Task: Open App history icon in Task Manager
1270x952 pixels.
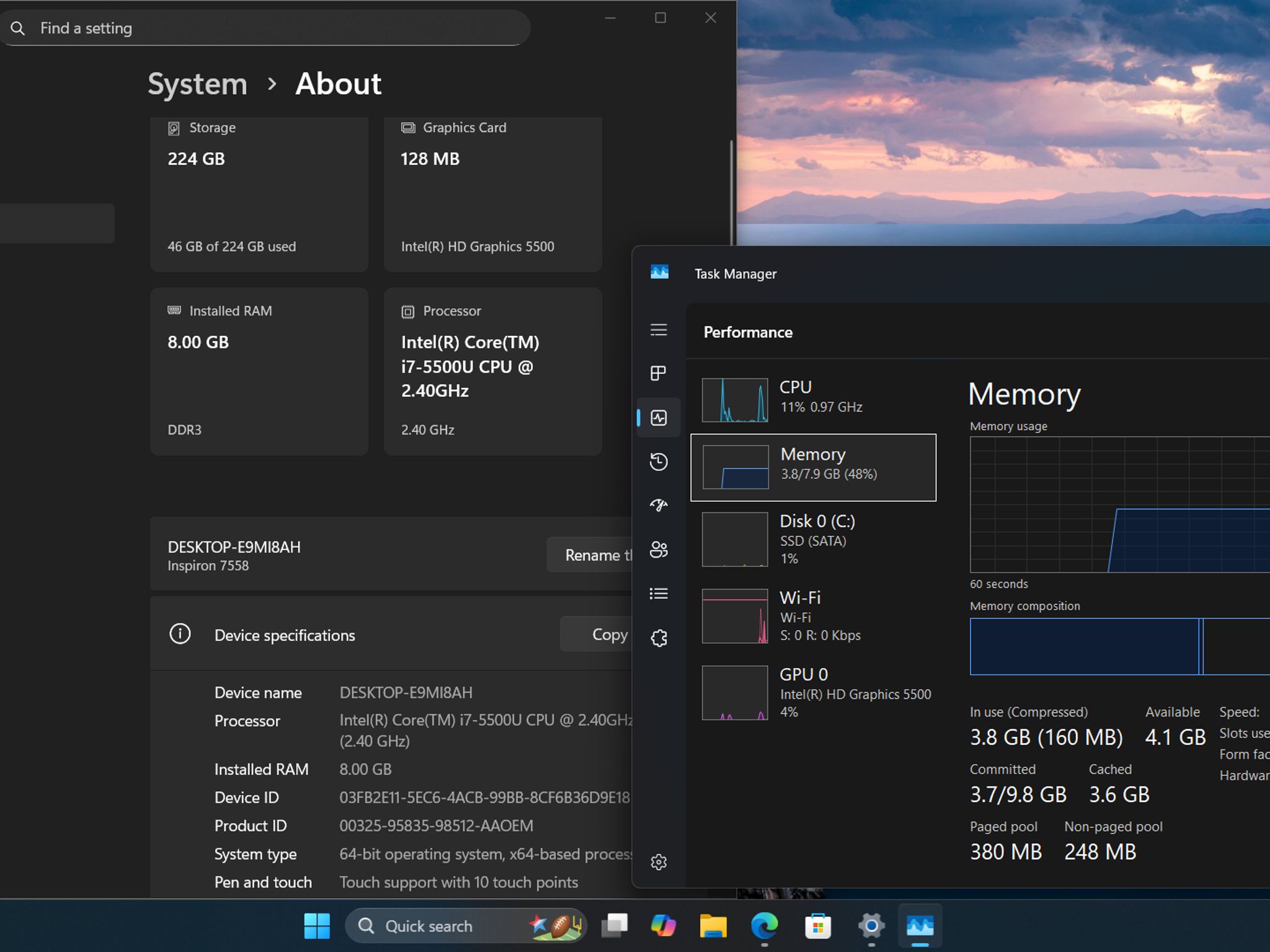Action: coord(659,462)
